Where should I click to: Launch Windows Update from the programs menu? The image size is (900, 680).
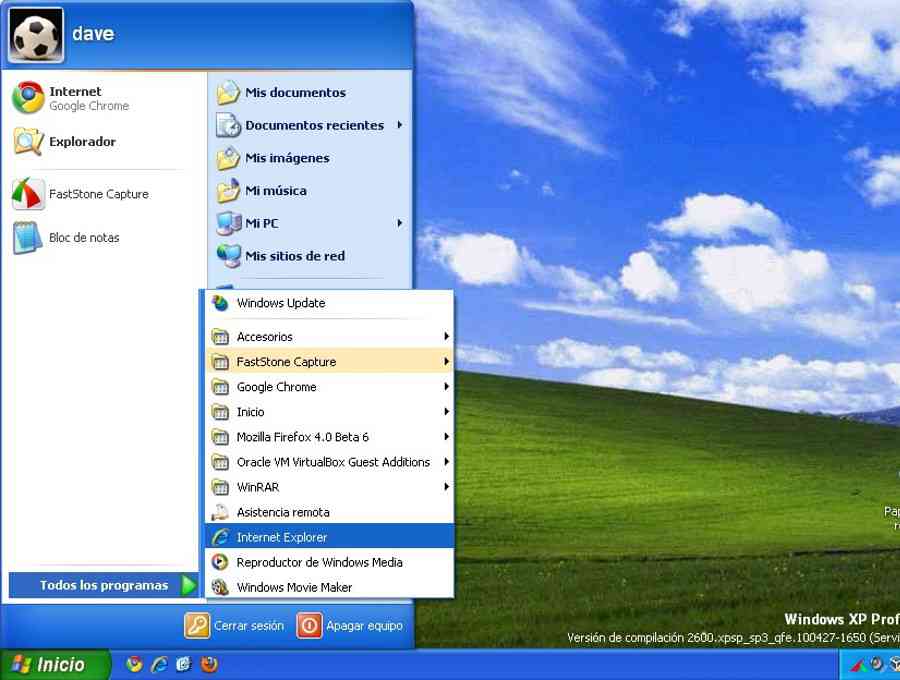pyautogui.click(x=329, y=303)
